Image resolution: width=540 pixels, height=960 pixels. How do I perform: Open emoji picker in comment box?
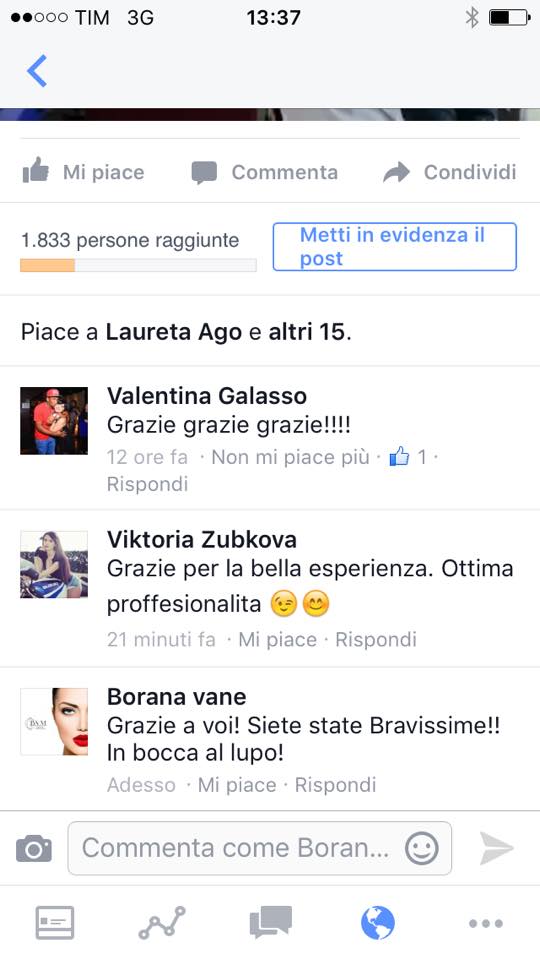click(x=422, y=849)
